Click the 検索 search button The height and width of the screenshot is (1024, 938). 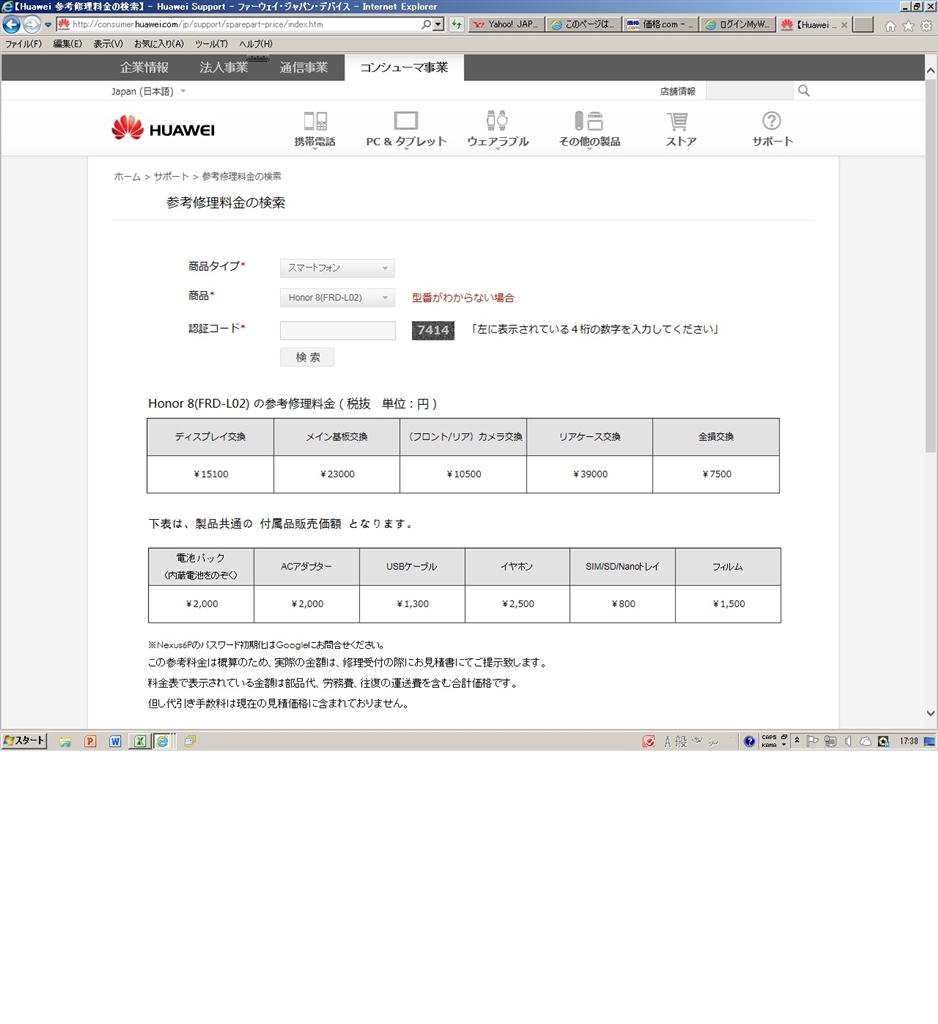click(x=307, y=357)
